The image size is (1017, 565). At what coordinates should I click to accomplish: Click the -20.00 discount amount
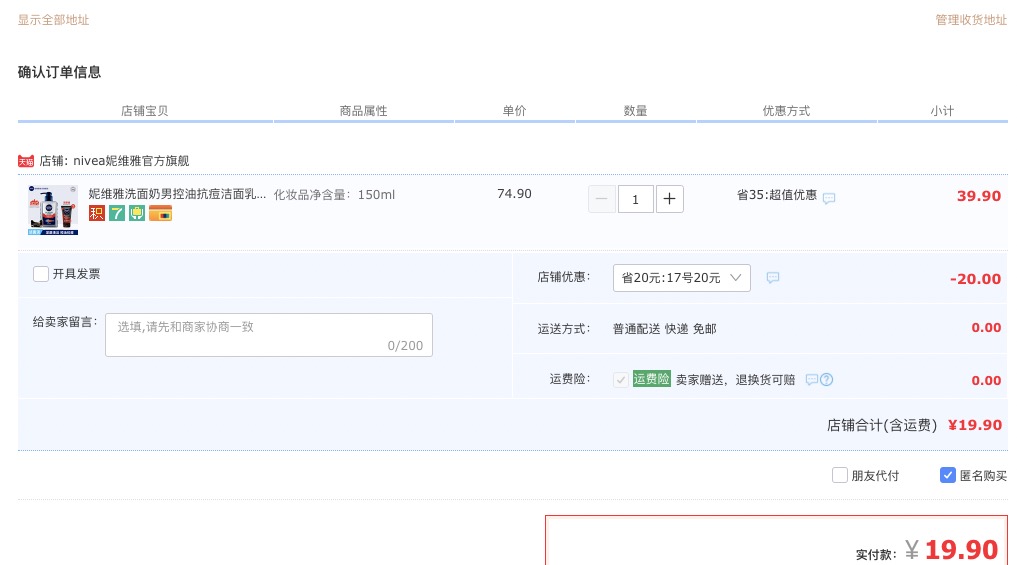975,279
